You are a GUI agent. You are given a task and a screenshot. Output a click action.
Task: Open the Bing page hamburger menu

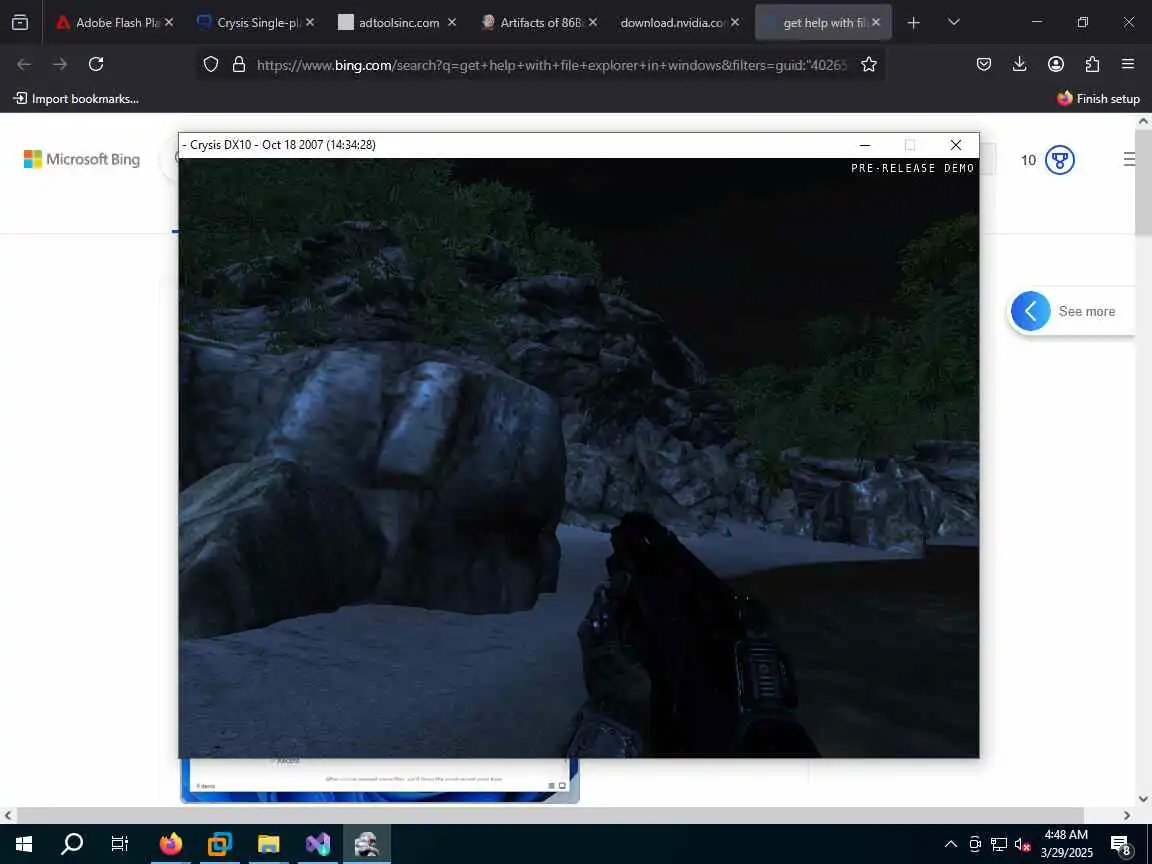tap(1129, 159)
